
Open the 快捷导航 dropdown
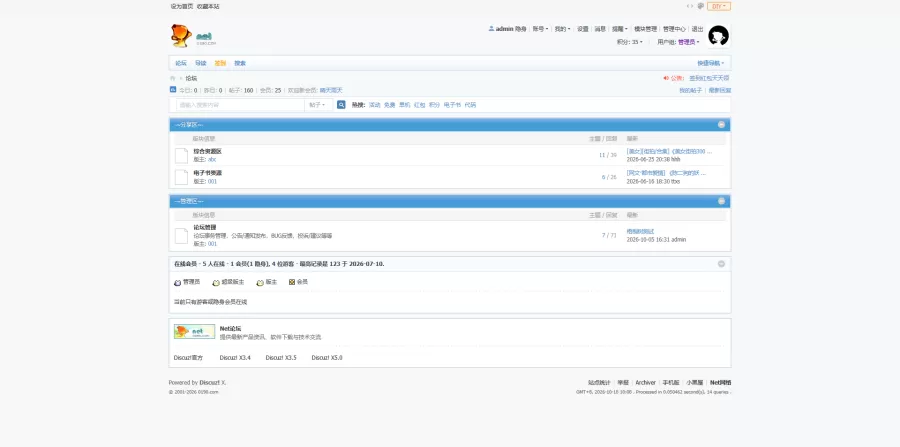coord(711,63)
